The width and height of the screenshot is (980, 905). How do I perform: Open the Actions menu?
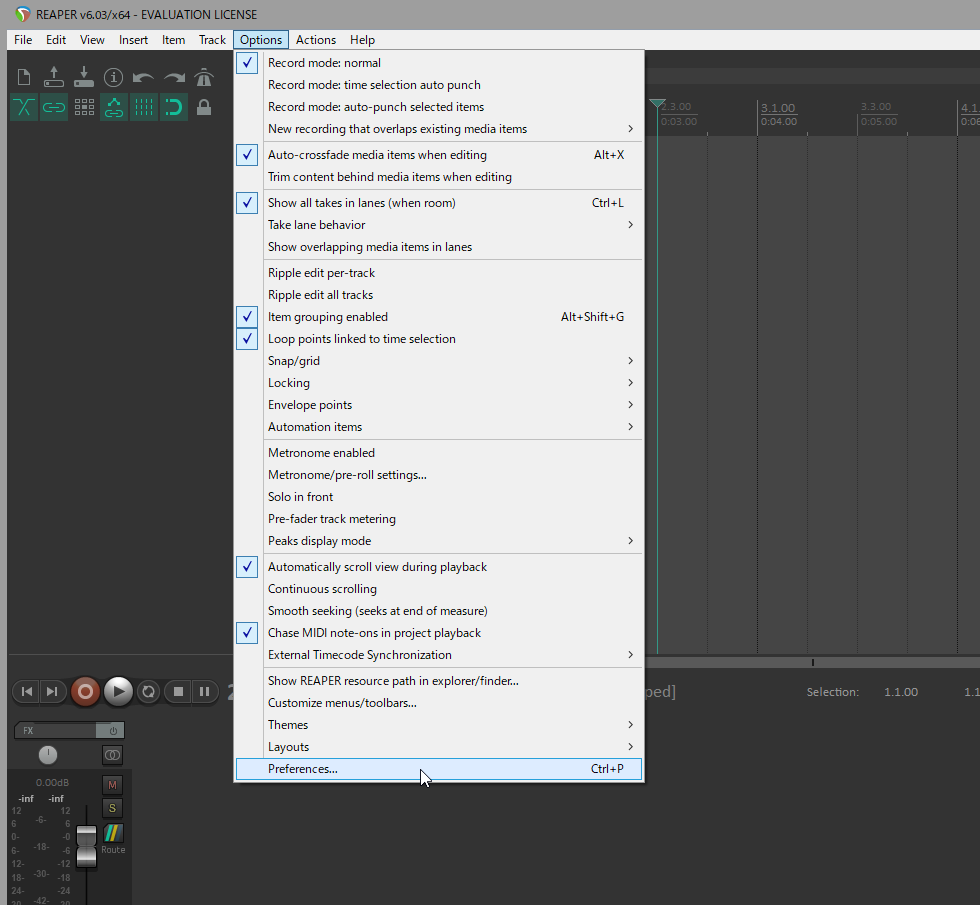point(316,40)
